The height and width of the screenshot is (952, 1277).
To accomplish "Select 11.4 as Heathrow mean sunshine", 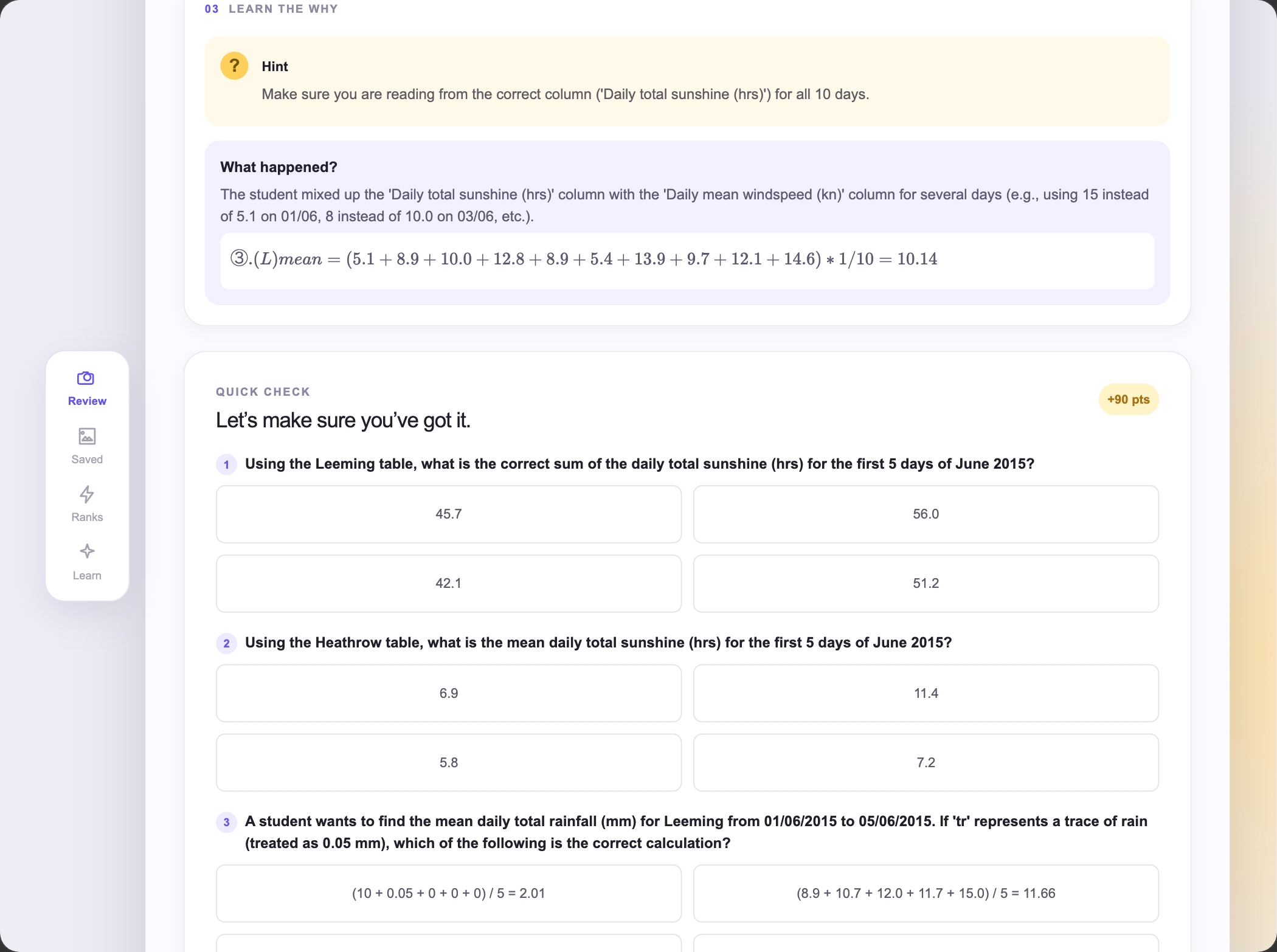I will [926, 693].
